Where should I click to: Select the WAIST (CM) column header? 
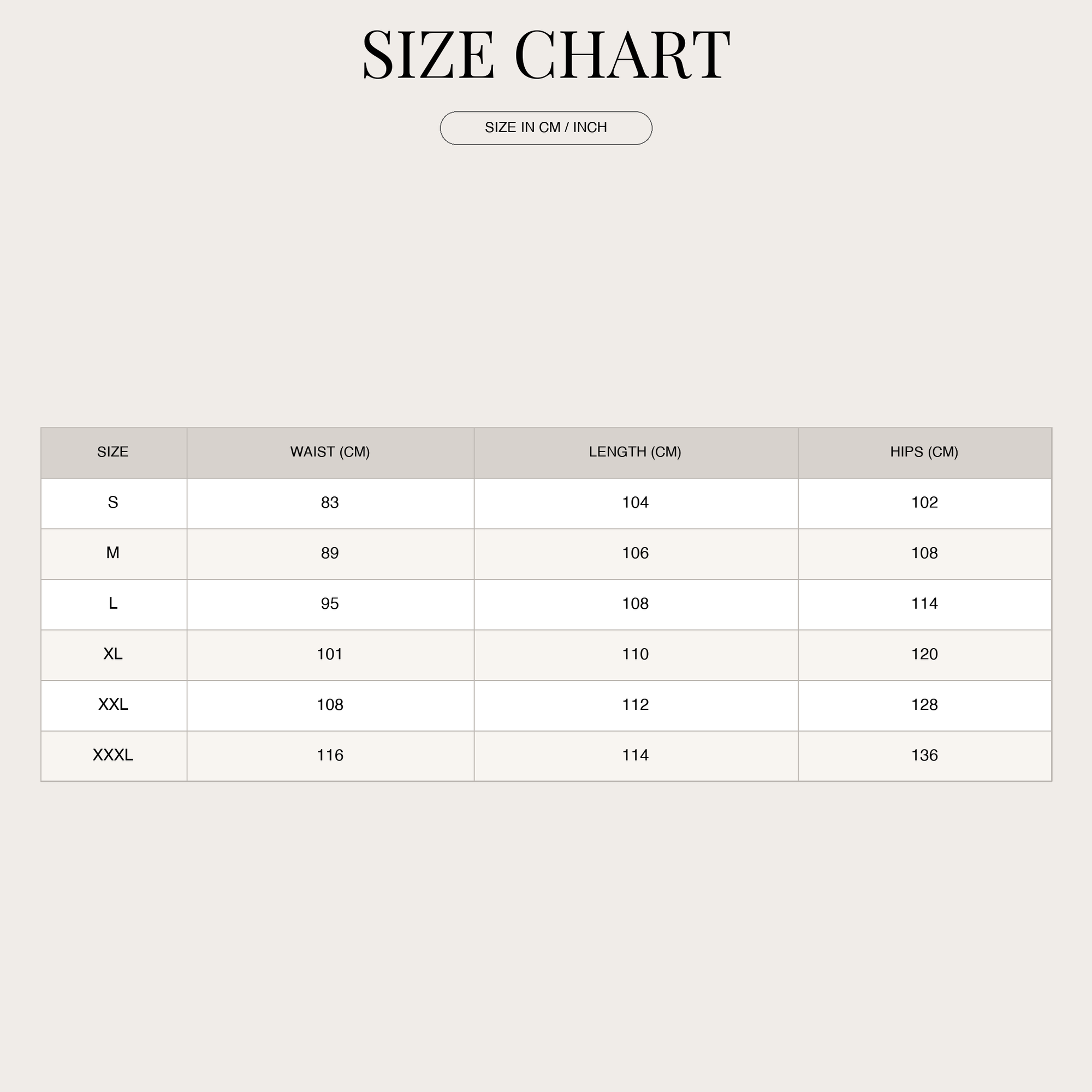click(330, 452)
